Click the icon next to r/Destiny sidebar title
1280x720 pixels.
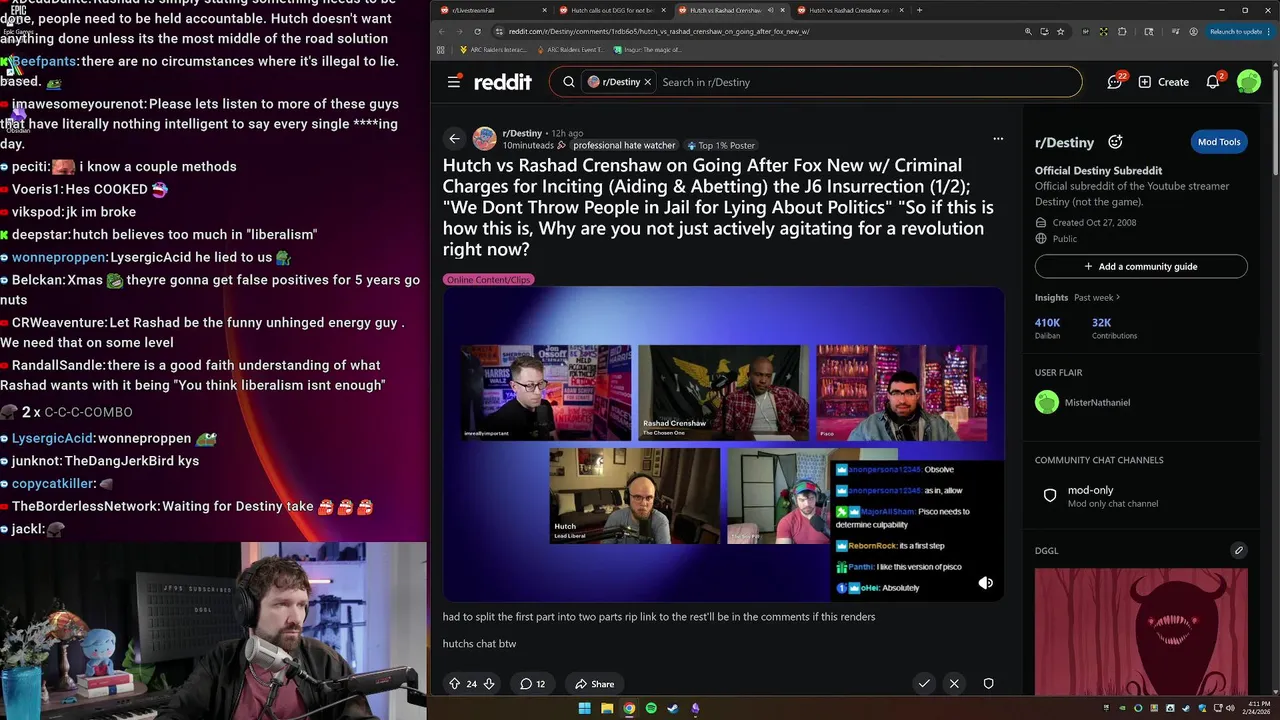pos(1115,142)
